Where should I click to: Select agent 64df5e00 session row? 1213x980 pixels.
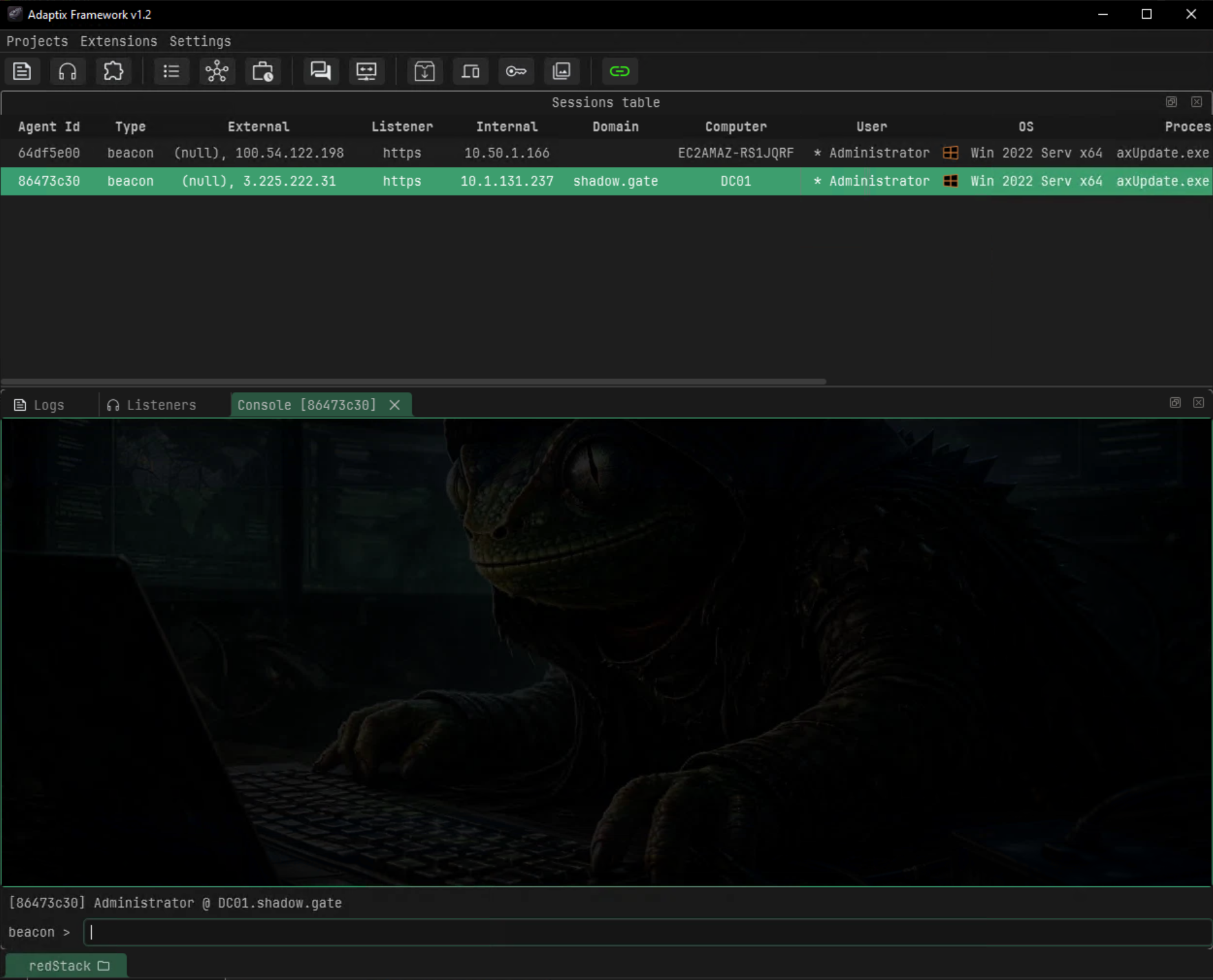(x=606, y=153)
